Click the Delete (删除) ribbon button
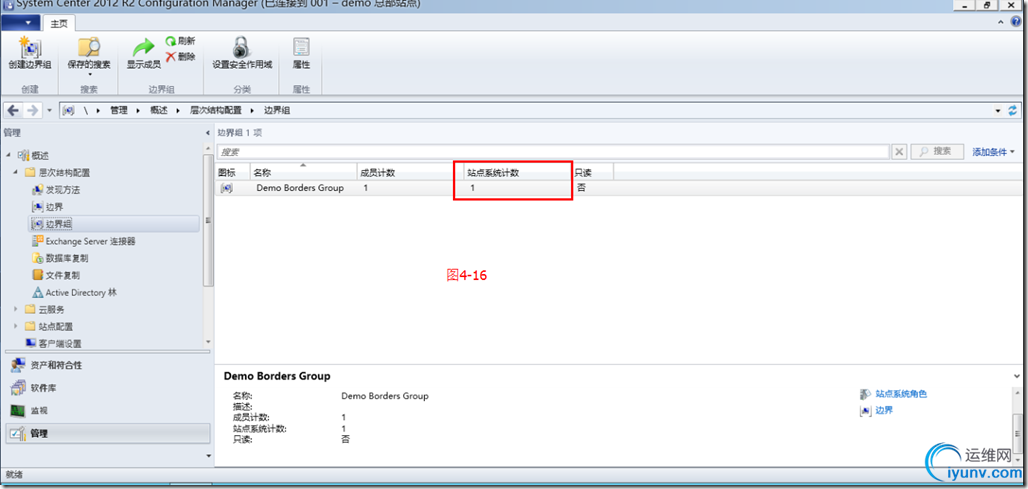This screenshot has height=489, width=1028. point(180,57)
